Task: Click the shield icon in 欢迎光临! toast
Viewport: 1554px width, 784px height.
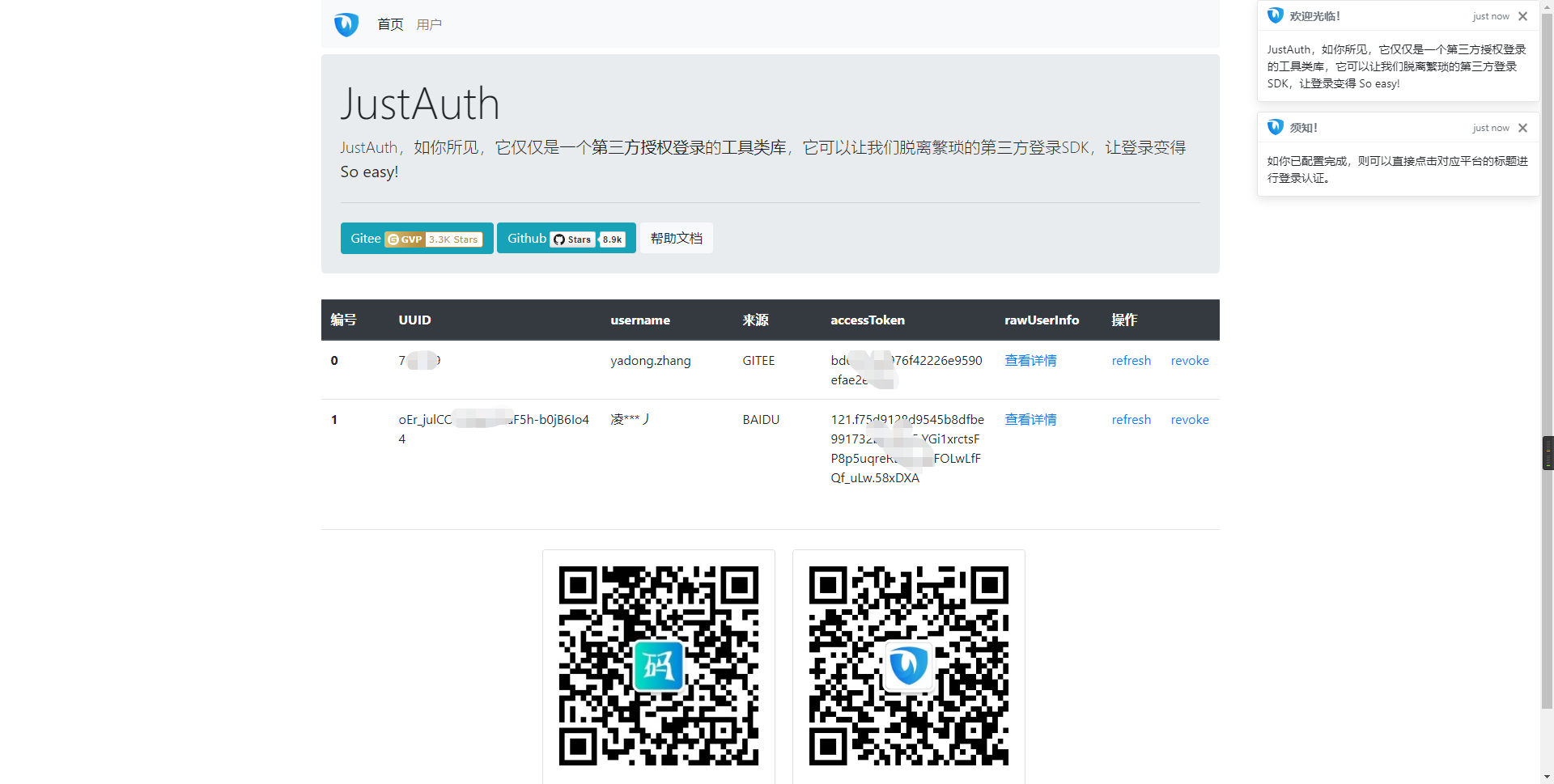Action: 1276,15
